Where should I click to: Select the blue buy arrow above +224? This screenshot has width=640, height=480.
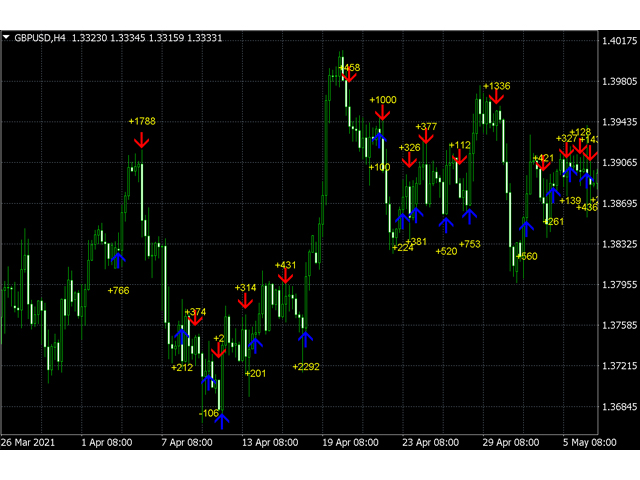point(402,221)
